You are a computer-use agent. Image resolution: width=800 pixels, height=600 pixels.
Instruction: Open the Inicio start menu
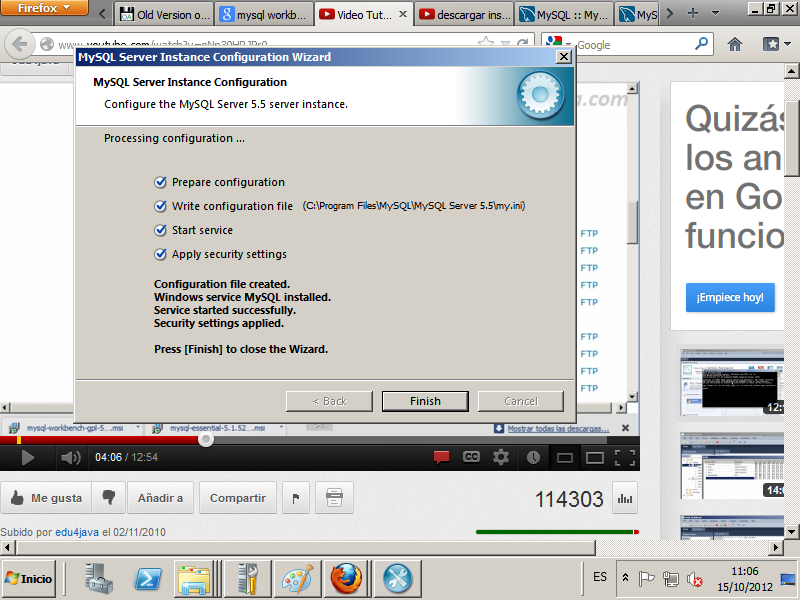(29, 579)
